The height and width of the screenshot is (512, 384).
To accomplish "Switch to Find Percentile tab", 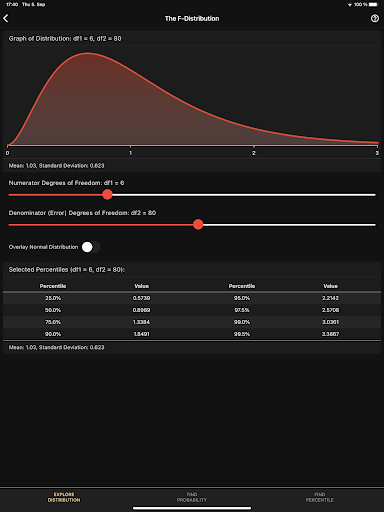I will [319, 497].
